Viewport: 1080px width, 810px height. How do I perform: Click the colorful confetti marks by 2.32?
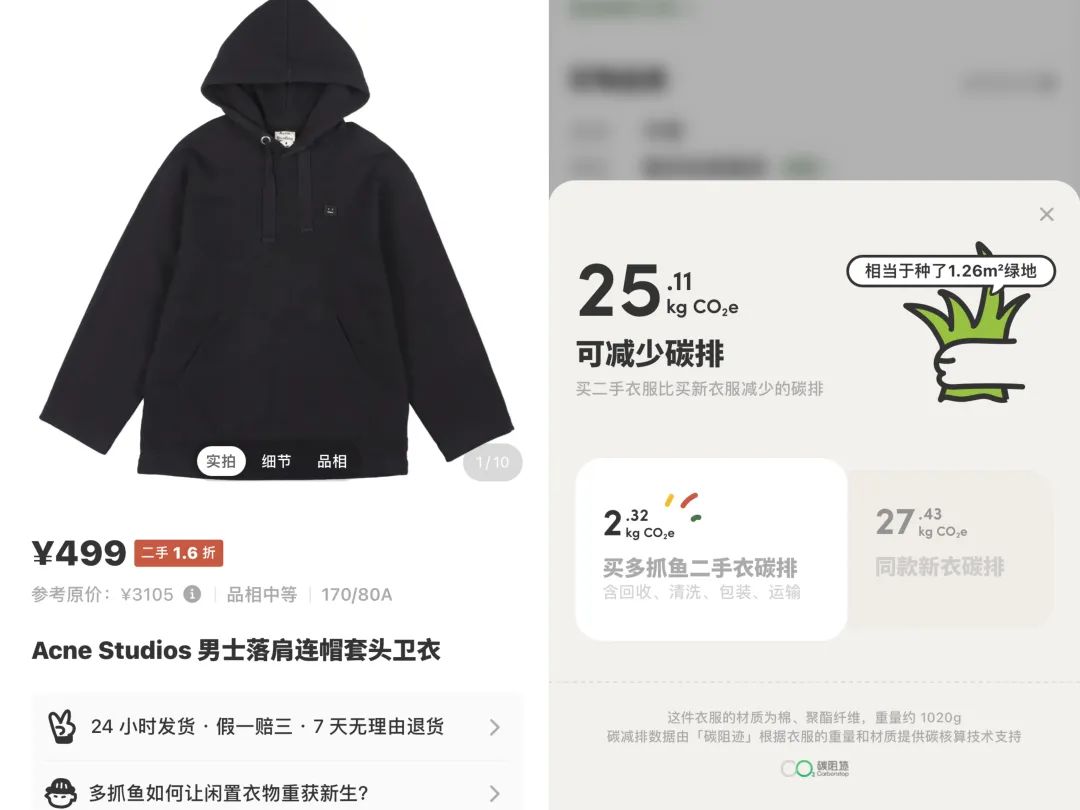click(683, 506)
